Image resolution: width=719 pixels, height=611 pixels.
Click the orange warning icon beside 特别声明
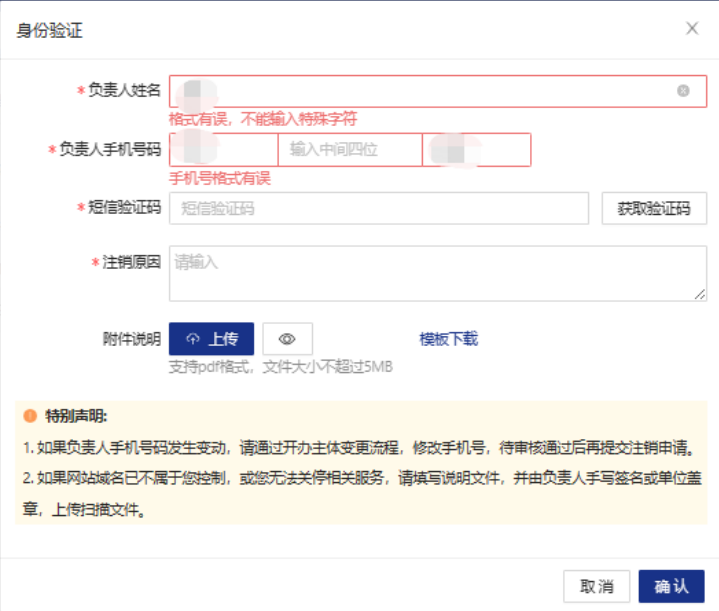(30, 416)
